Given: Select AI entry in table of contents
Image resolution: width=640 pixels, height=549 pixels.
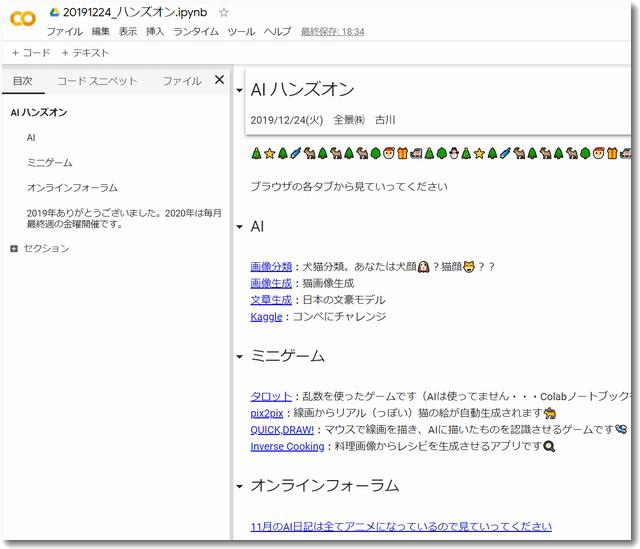Looking at the screenshot, I should (31, 138).
